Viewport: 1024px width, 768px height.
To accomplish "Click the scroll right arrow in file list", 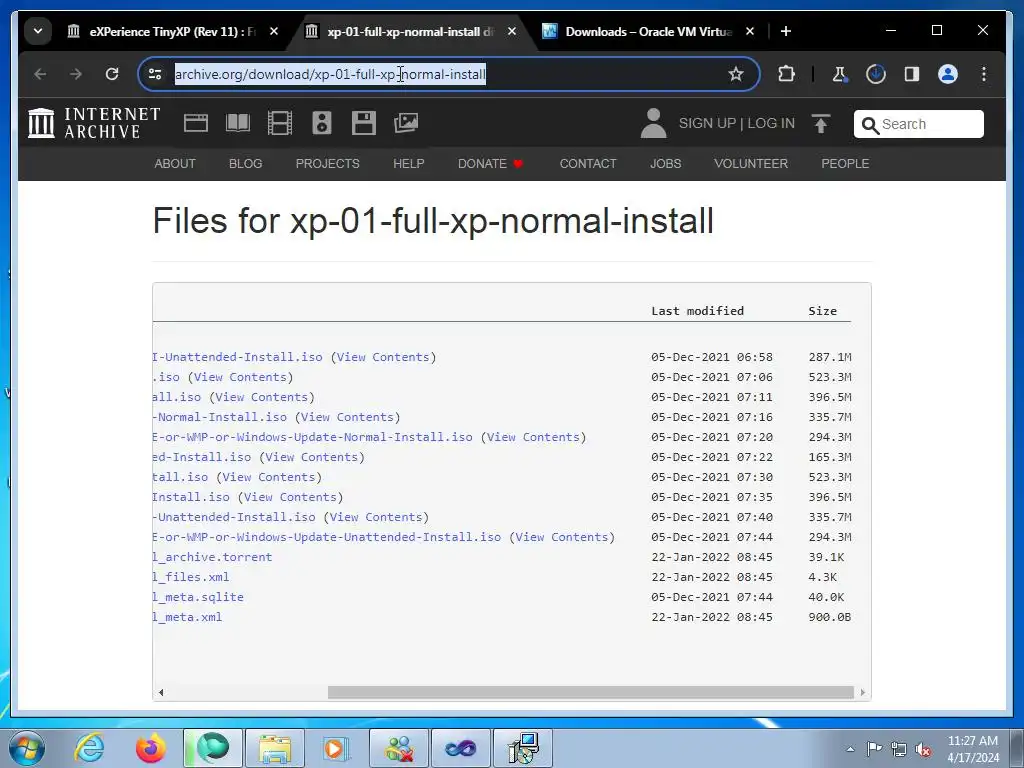I will pyautogui.click(x=863, y=692).
